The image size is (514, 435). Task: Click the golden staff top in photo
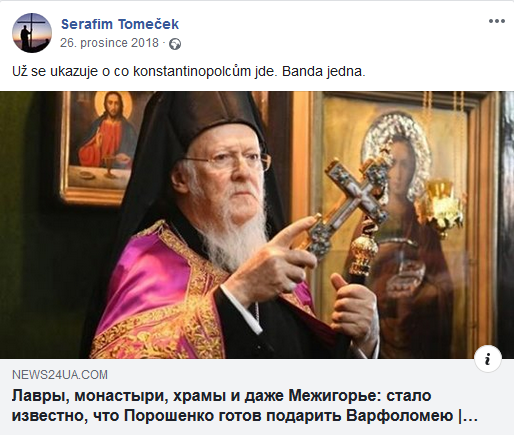pyautogui.click(x=362, y=248)
